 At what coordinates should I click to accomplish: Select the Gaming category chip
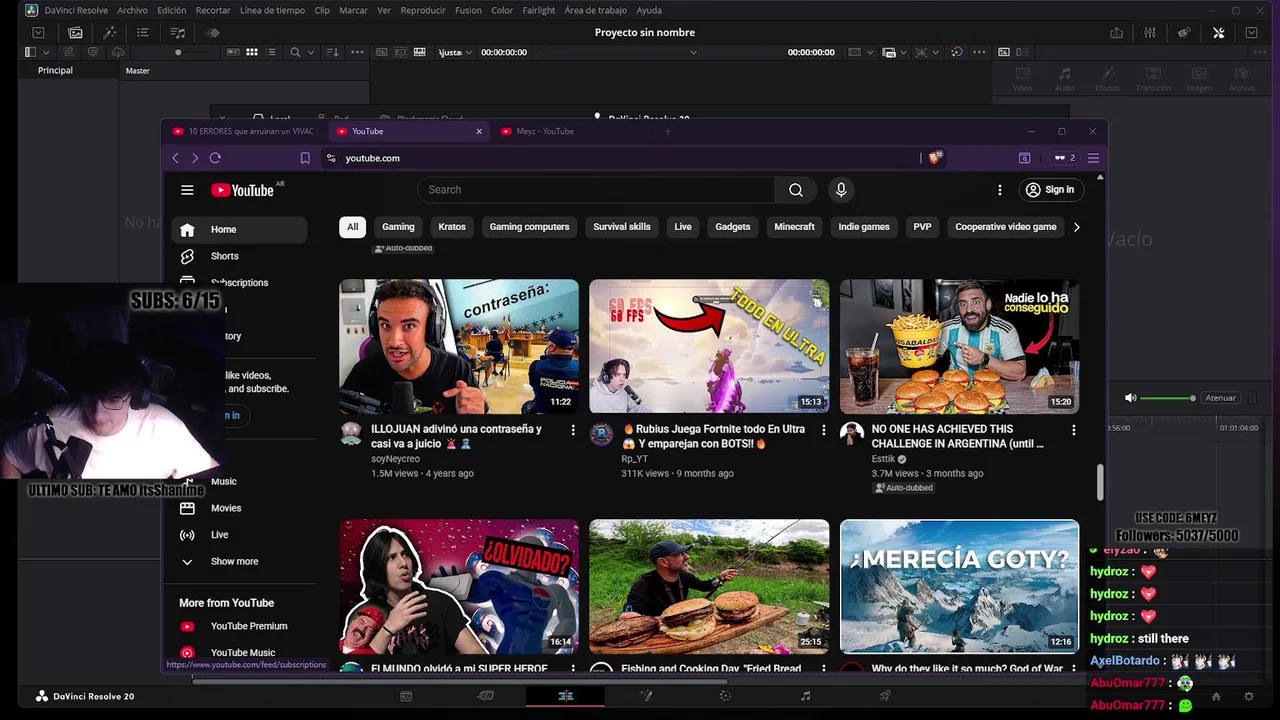pyautogui.click(x=398, y=227)
